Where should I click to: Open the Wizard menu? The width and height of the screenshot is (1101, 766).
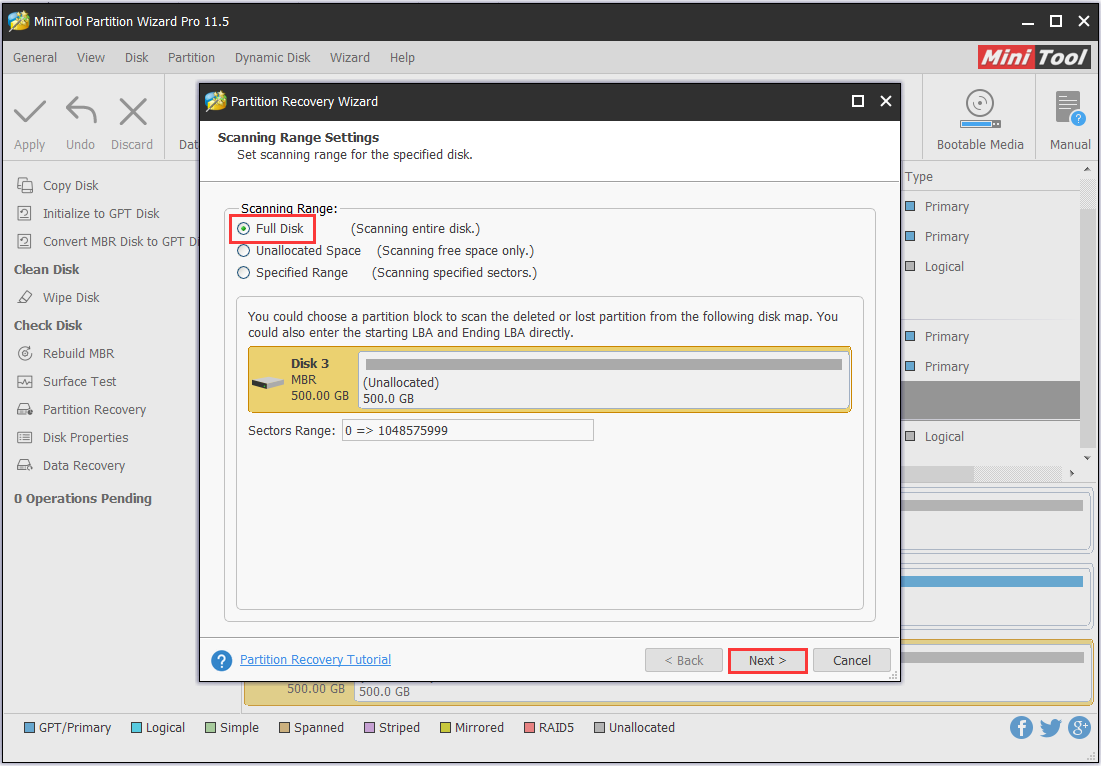click(x=350, y=58)
